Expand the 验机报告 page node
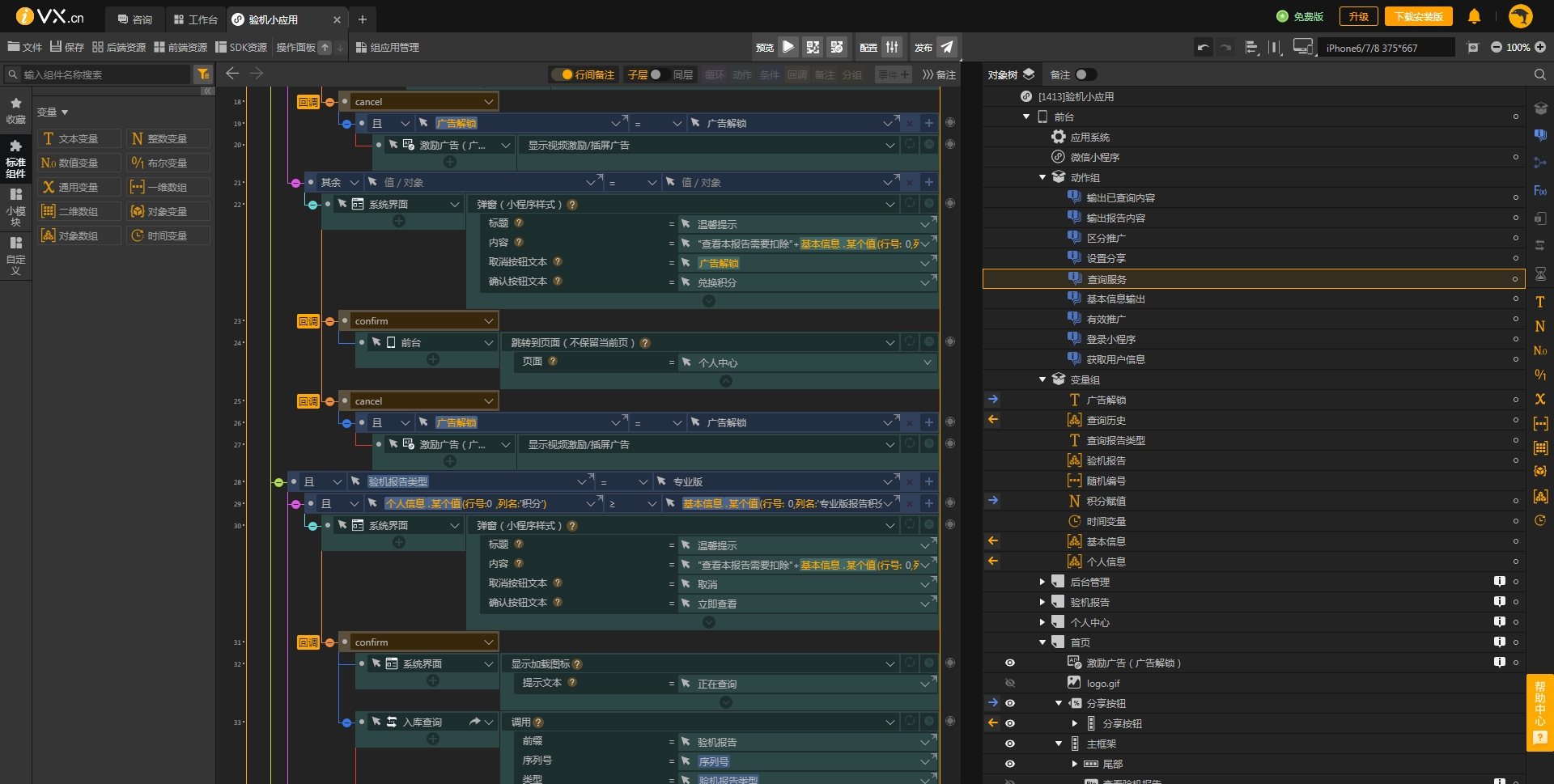 click(1042, 602)
